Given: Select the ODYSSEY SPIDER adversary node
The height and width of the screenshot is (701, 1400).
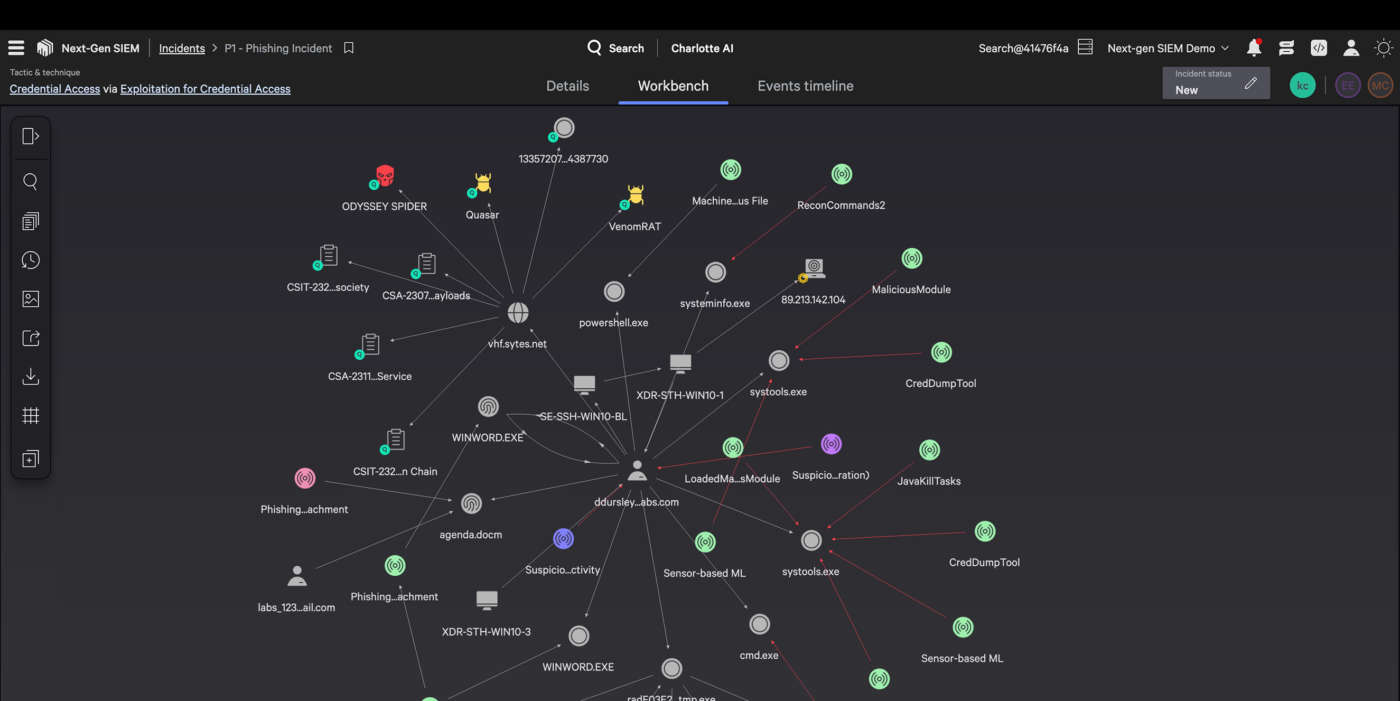Looking at the screenshot, I should click(x=385, y=178).
